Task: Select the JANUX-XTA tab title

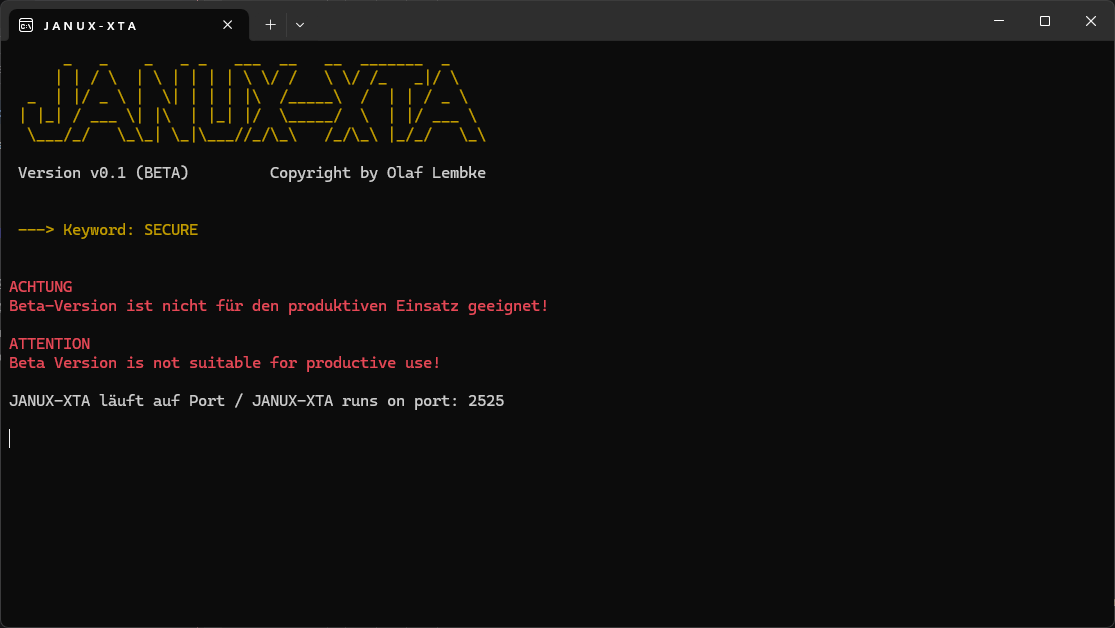Action: [90, 25]
